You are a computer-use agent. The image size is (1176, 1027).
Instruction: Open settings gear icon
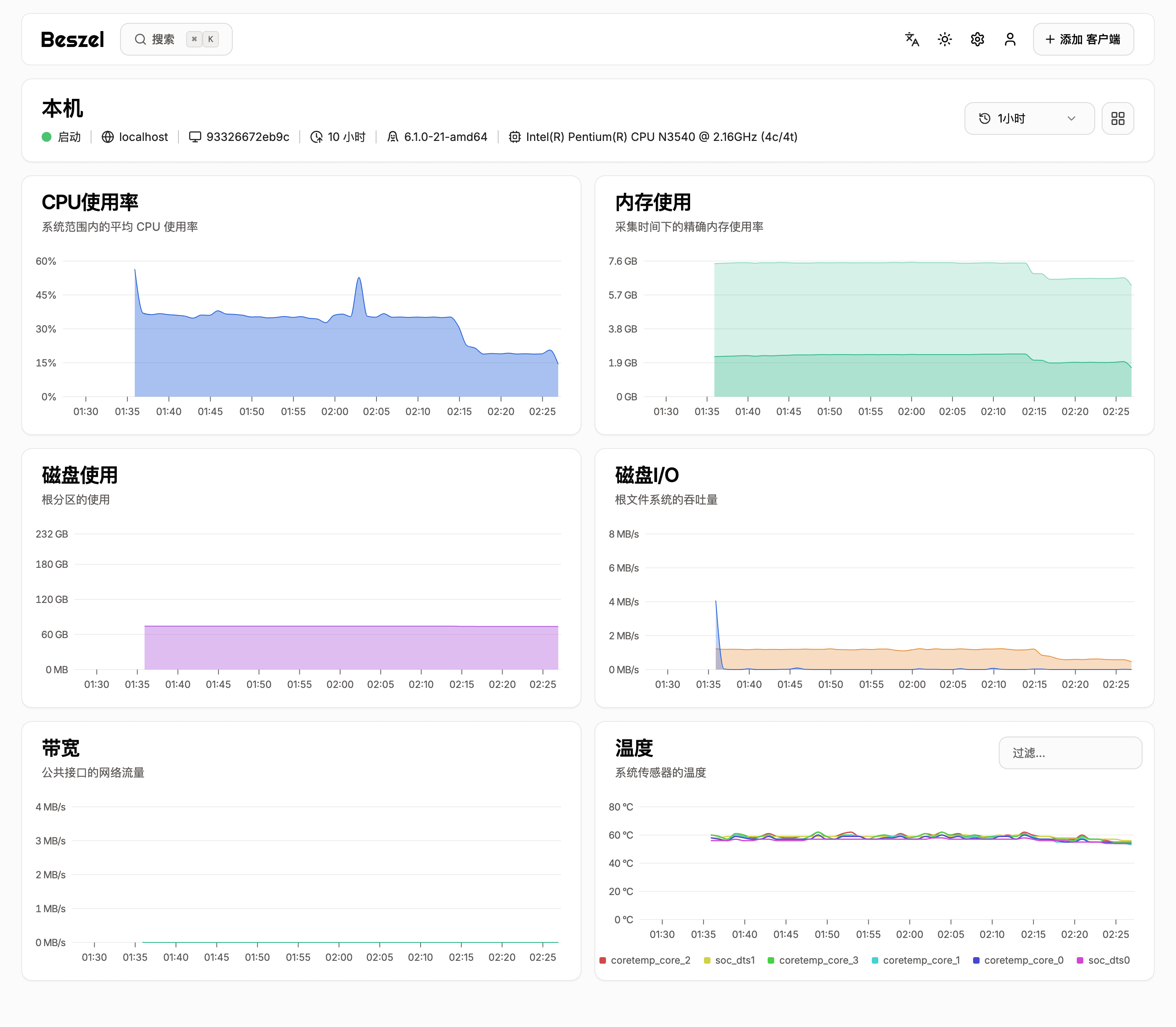(x=977, y=40)
